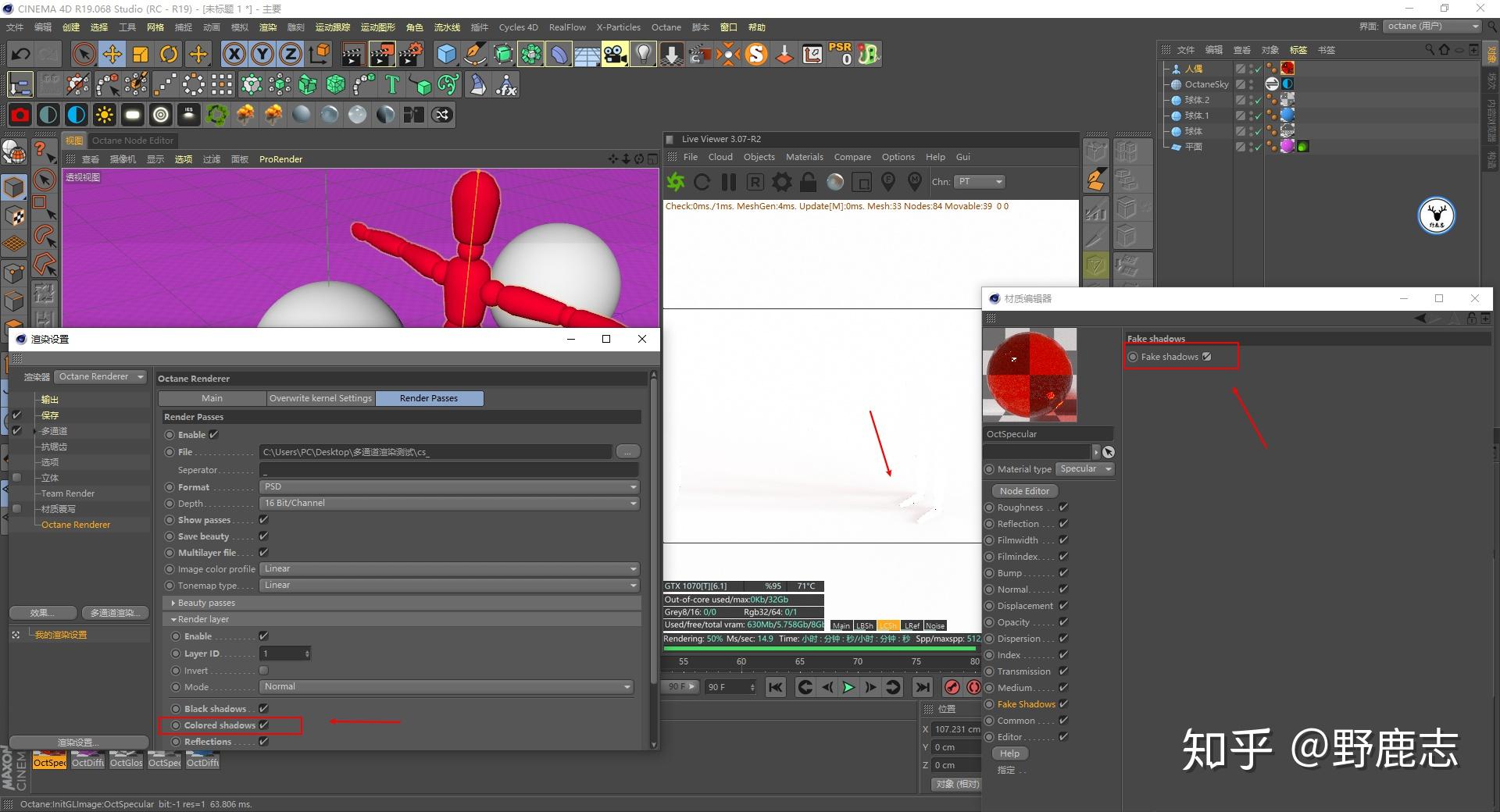Viewport: 1500px width, 812px height.
Task: Click the light bulb icon in toolbar
Action: tap(642, 54)
